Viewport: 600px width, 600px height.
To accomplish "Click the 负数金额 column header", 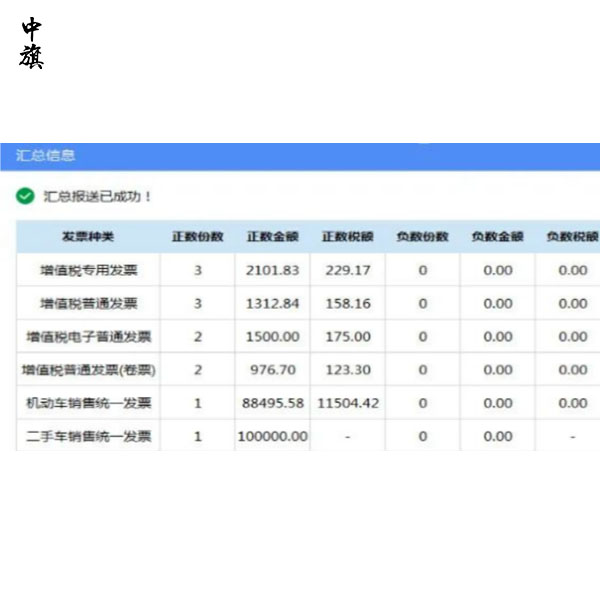I will click(x=497, y=237).
